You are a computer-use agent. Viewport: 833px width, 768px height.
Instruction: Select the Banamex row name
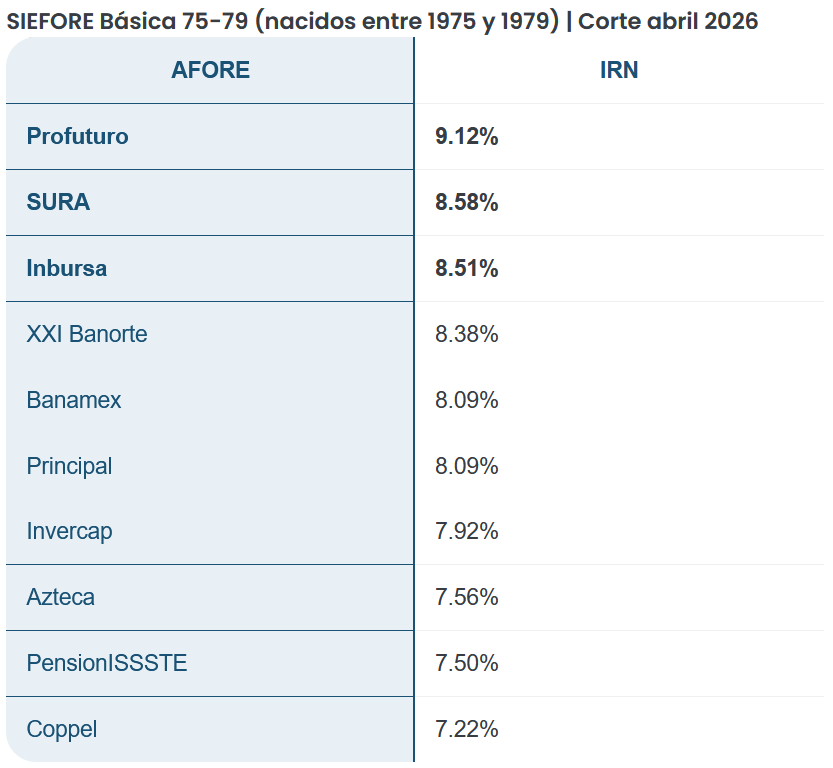click(74, 400)
